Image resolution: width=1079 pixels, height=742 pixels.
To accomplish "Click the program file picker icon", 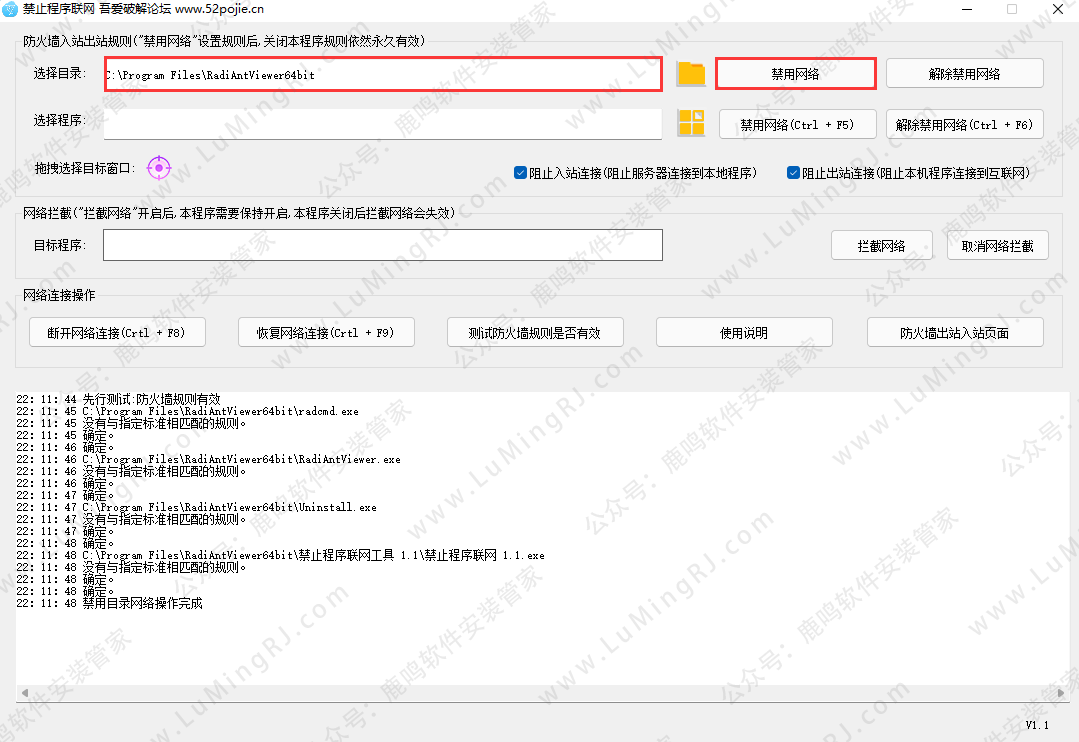I will tap(691, 123).
